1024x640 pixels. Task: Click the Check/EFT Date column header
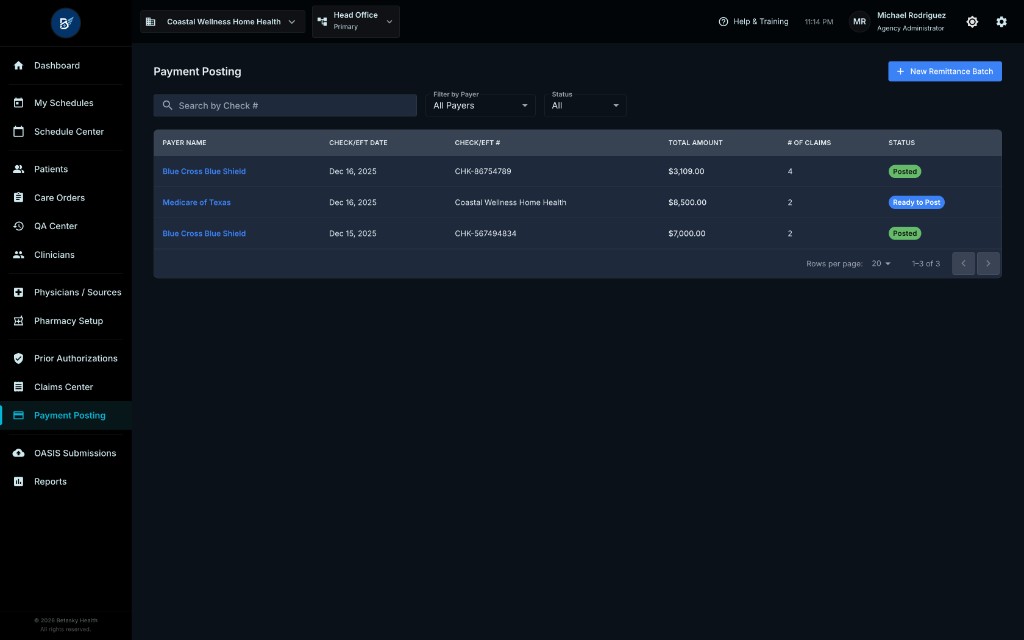(x=358, y=142)
